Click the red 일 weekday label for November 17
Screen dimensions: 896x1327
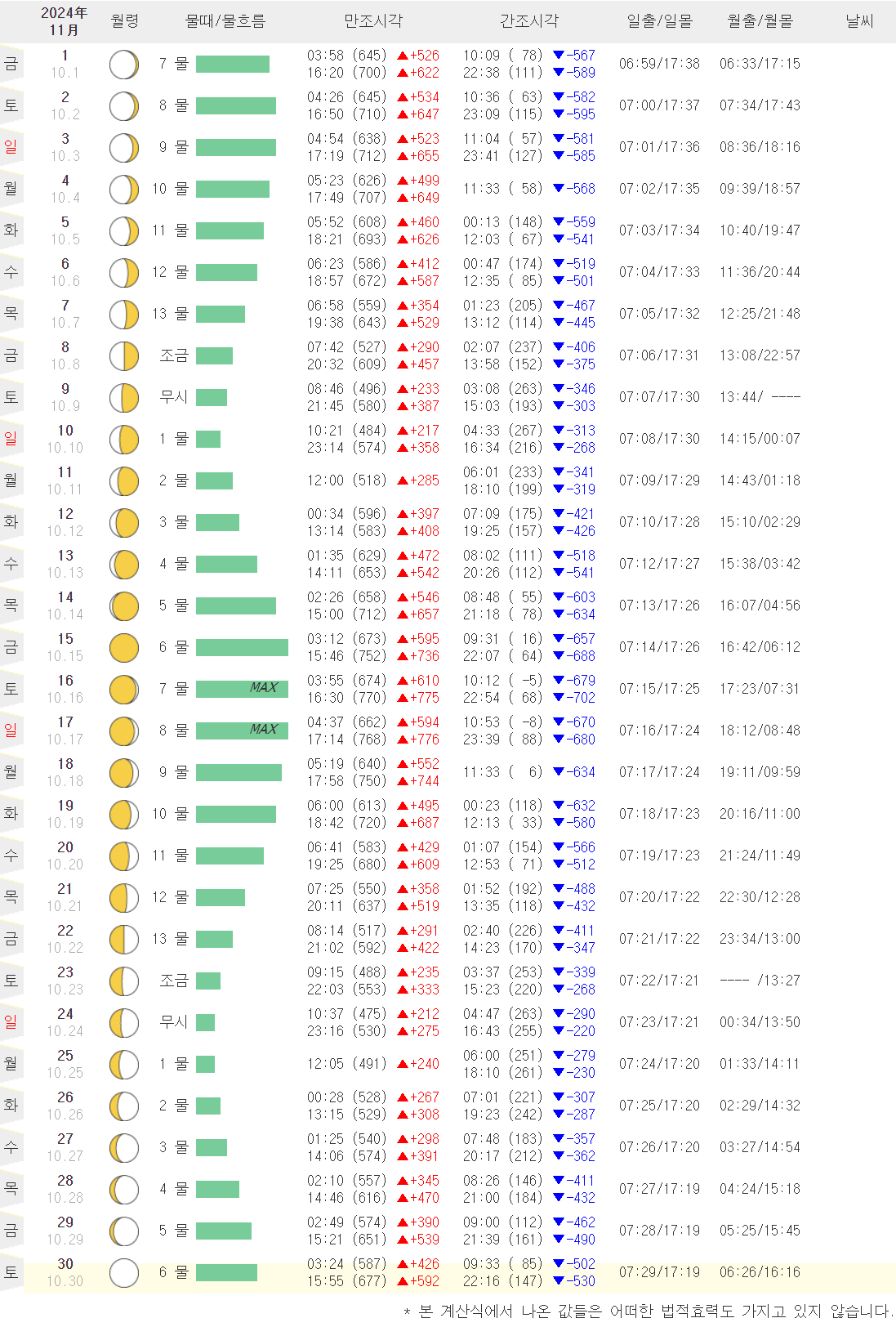pyautogui.click(x=11, y=731)
